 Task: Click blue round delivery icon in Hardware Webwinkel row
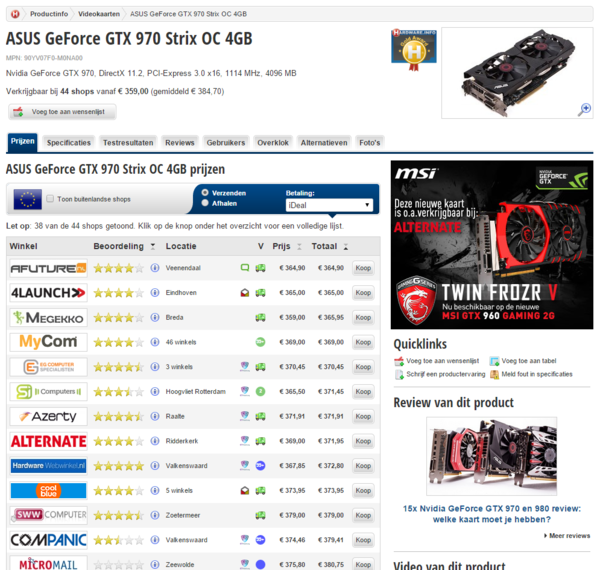click(x=260, y=466)
